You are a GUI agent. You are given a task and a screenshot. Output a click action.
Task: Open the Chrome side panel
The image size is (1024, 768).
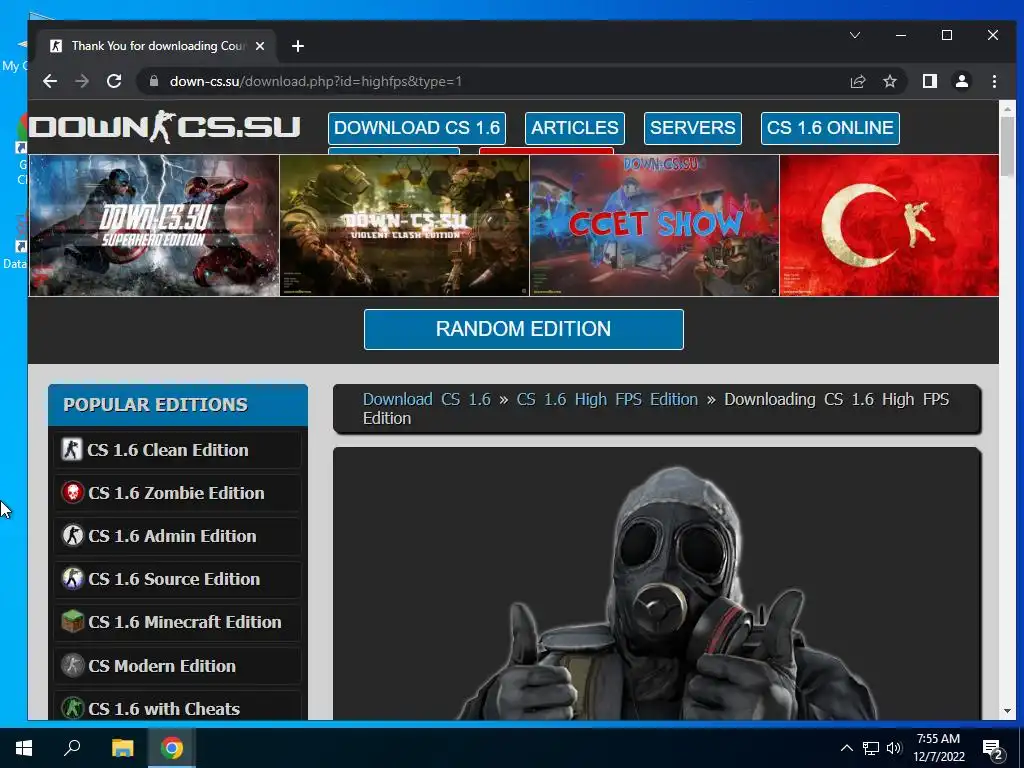click(929, 81)
